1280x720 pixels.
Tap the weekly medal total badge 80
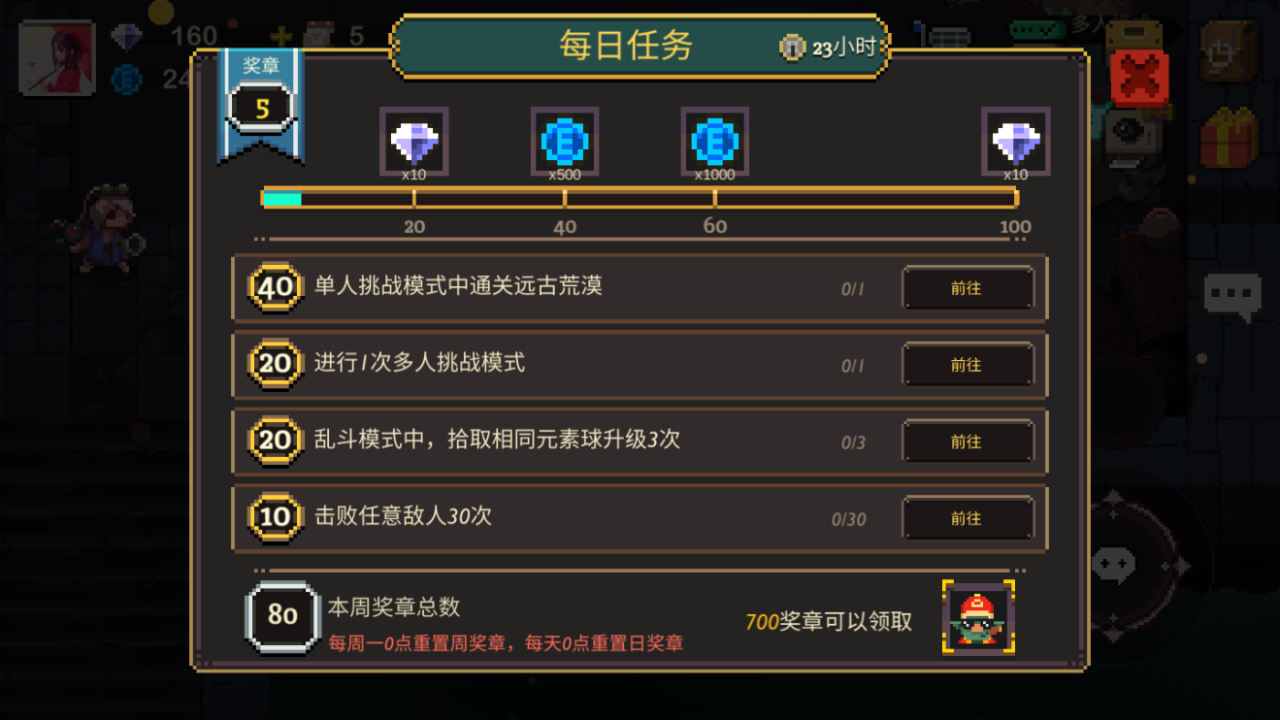click(282, 615)
